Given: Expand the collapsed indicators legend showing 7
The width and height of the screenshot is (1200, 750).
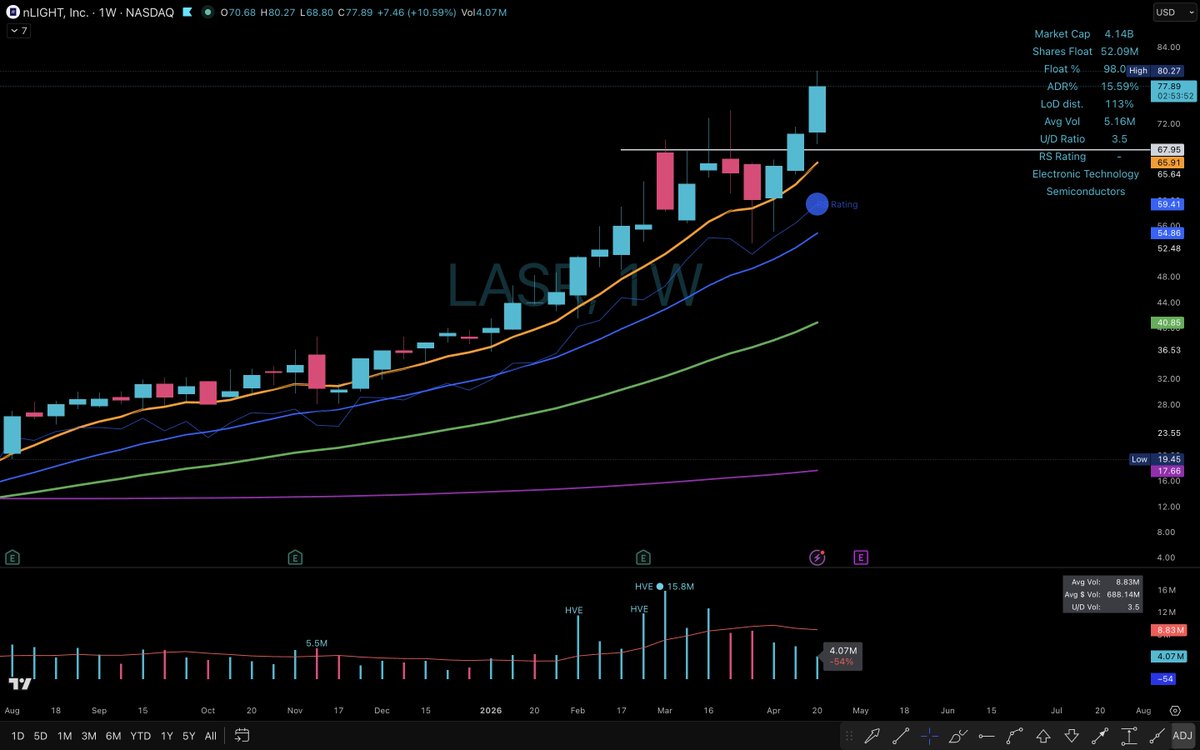Looking at the screenshot, I should [x=20, y=31].
